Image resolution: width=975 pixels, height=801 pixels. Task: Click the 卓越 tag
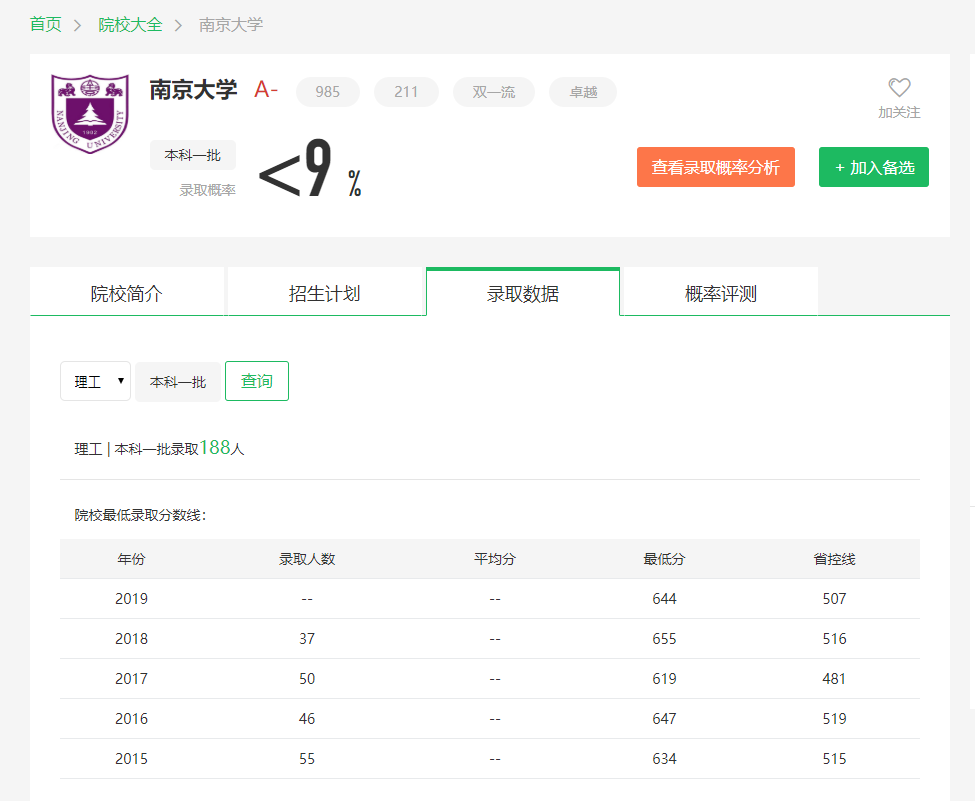583,92
